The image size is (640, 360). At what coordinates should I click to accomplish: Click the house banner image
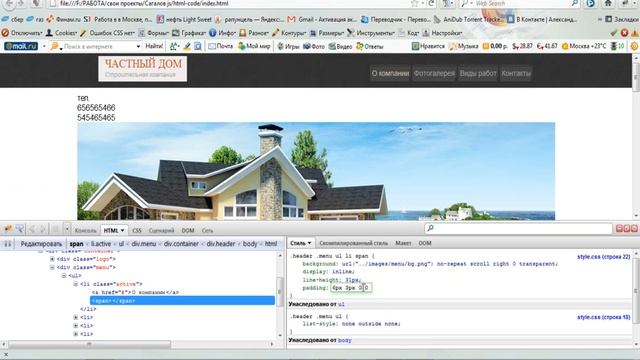(316, 171)
